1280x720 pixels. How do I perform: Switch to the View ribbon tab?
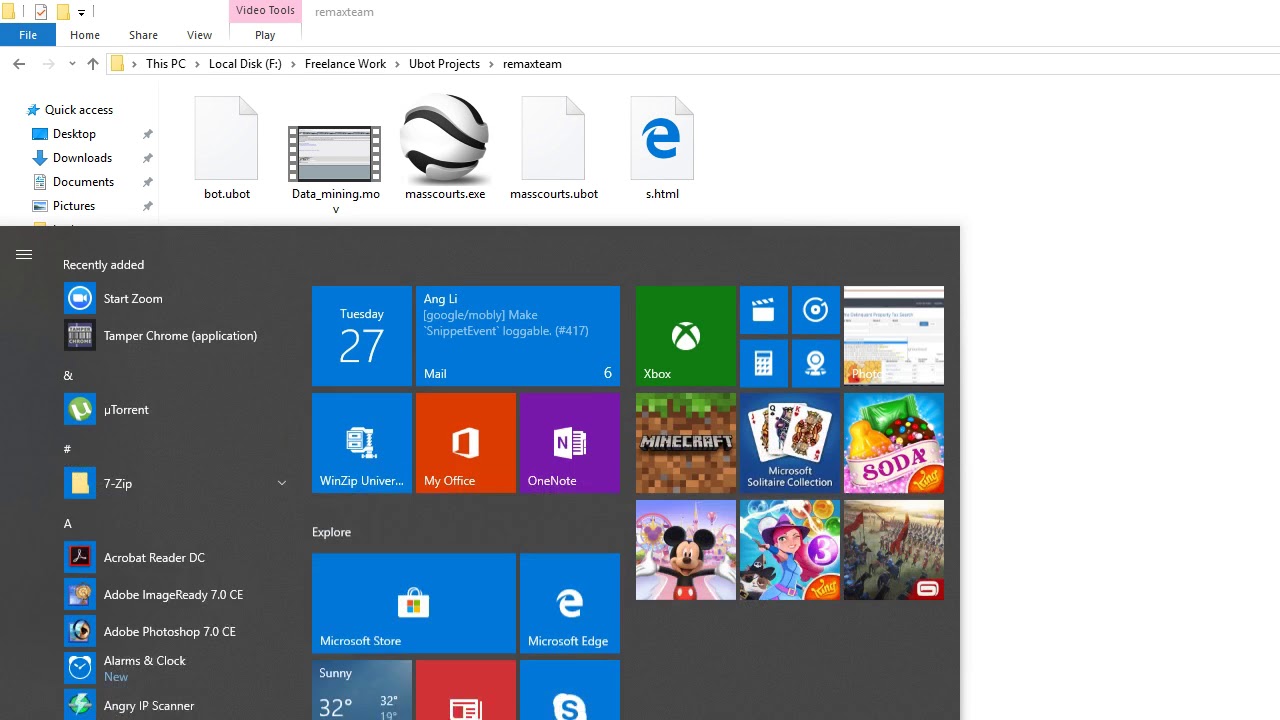[x=199, y=35]
